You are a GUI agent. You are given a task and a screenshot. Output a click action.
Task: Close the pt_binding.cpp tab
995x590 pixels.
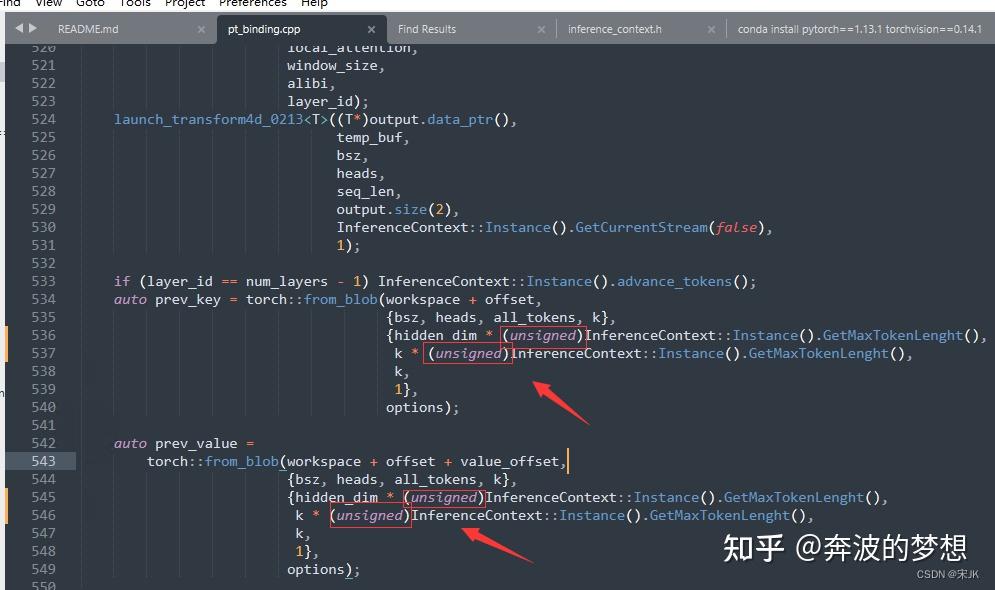pos(371,29)
